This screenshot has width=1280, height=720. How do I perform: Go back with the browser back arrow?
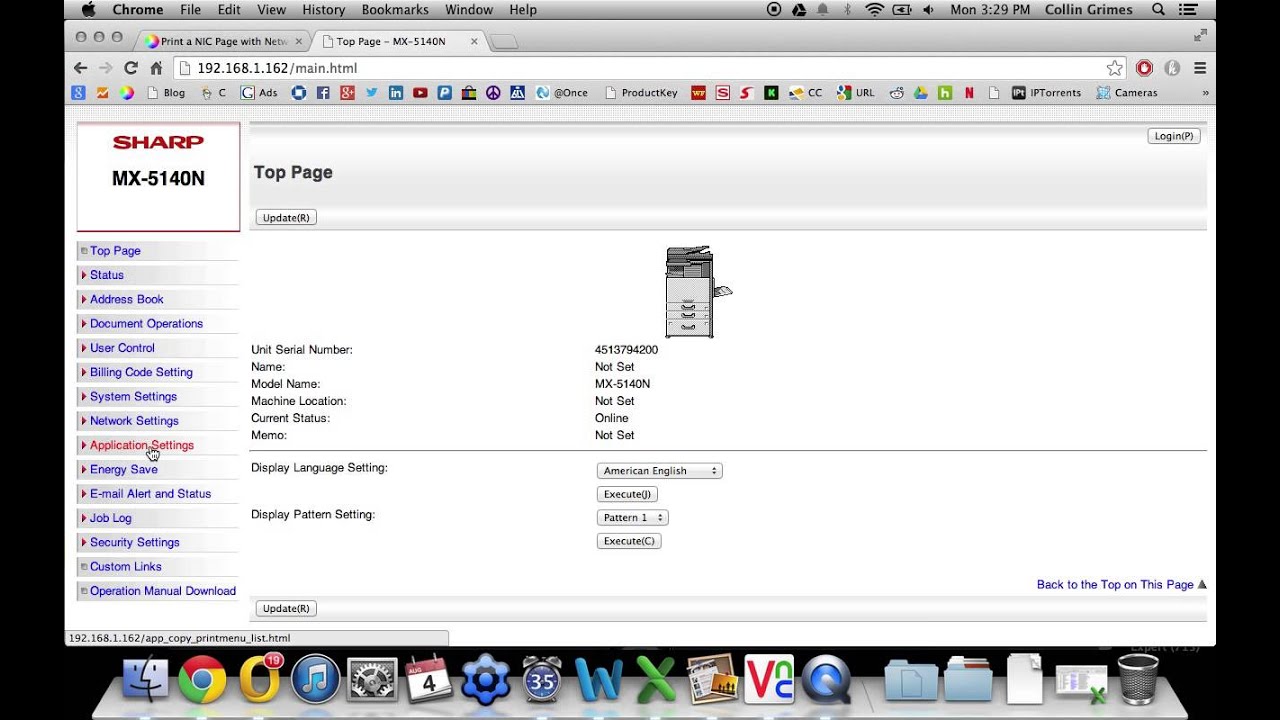(80, 68)
